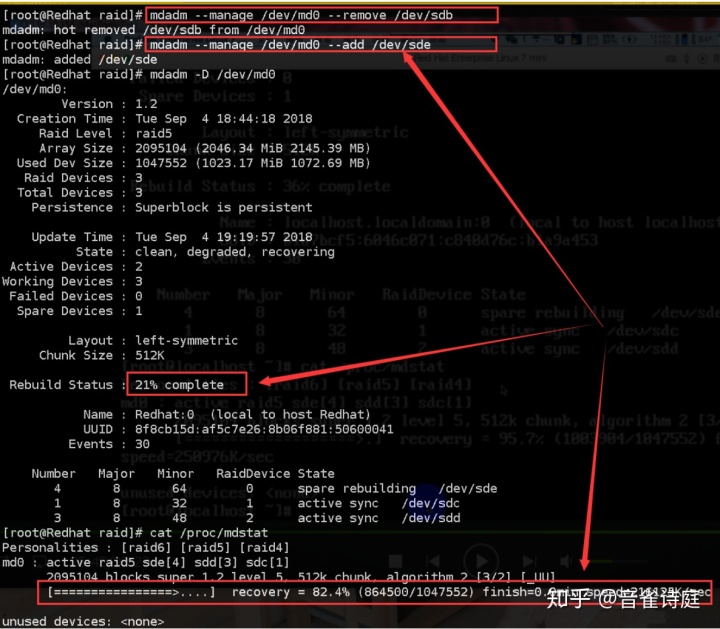720x629 pixels.
Task: Click the 'mdadm -D /dev/md0' command
Action: point(213,74)
